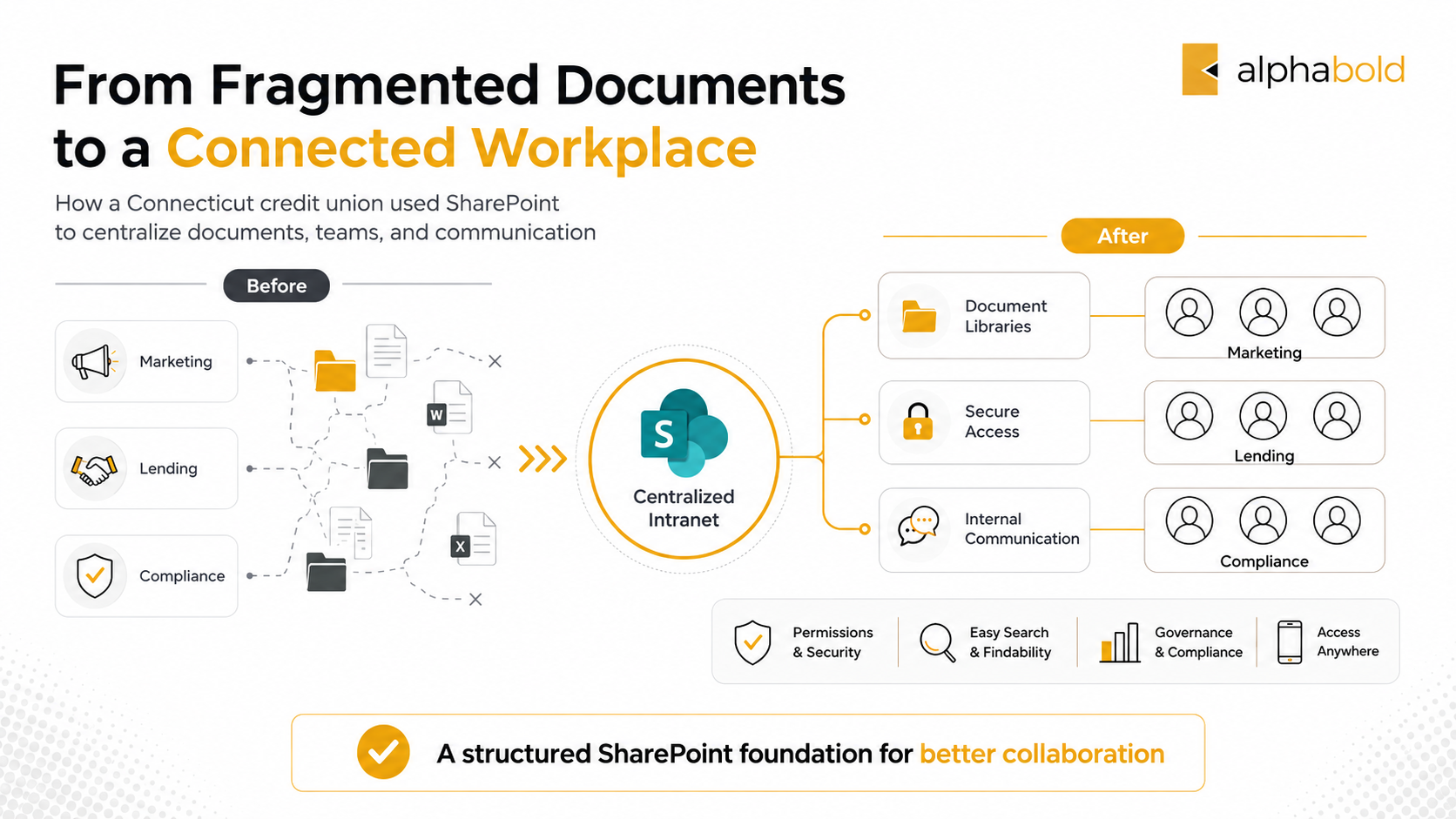Click the Easy Search magnifier icon
The image size is (1456, 819).
[938, 643]
